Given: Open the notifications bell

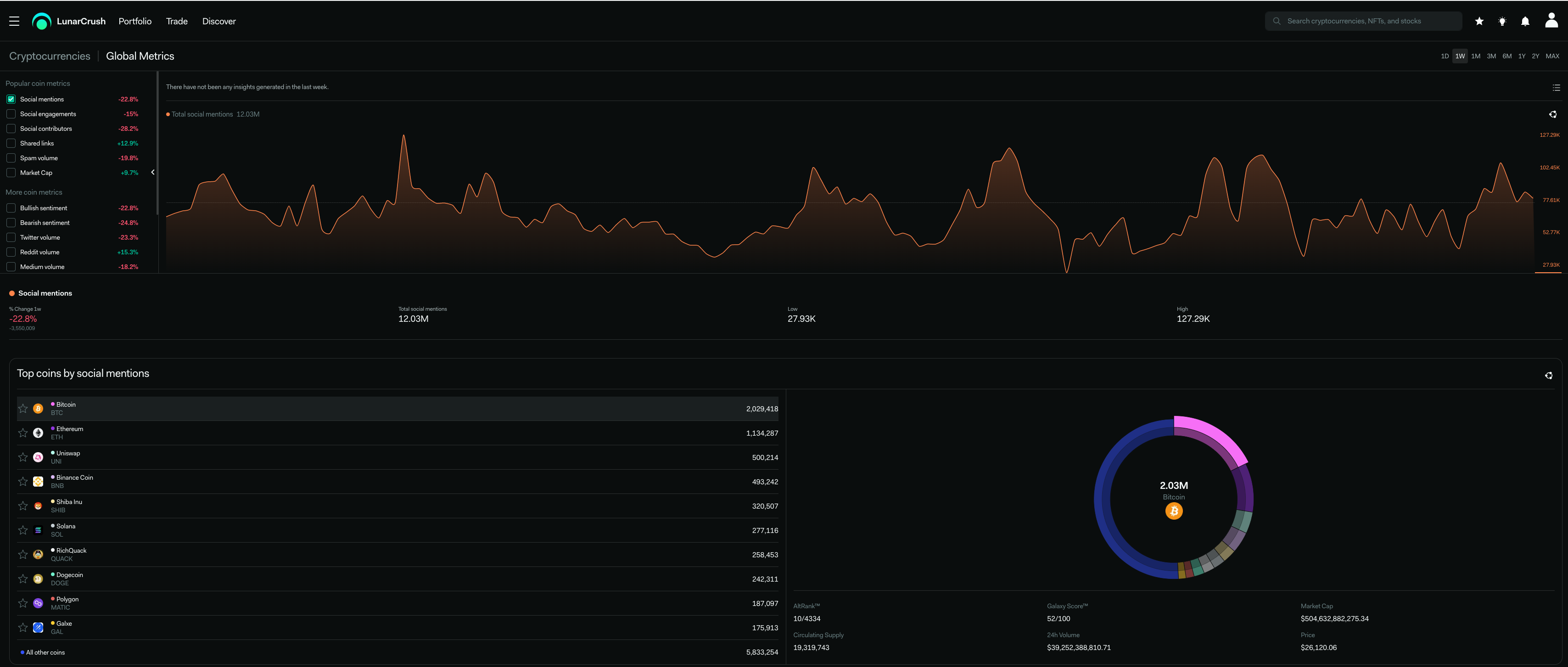Looking at the screenshot, I should (x=1525, y=21).
